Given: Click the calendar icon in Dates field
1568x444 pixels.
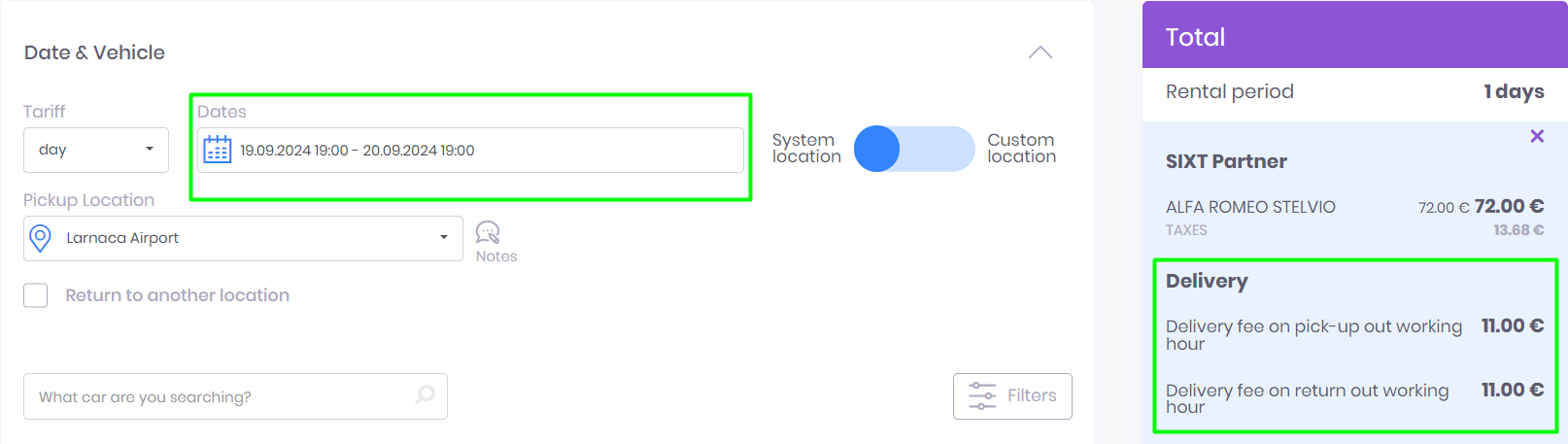Looking at the screenshot, I should click(x=218, y=150).
